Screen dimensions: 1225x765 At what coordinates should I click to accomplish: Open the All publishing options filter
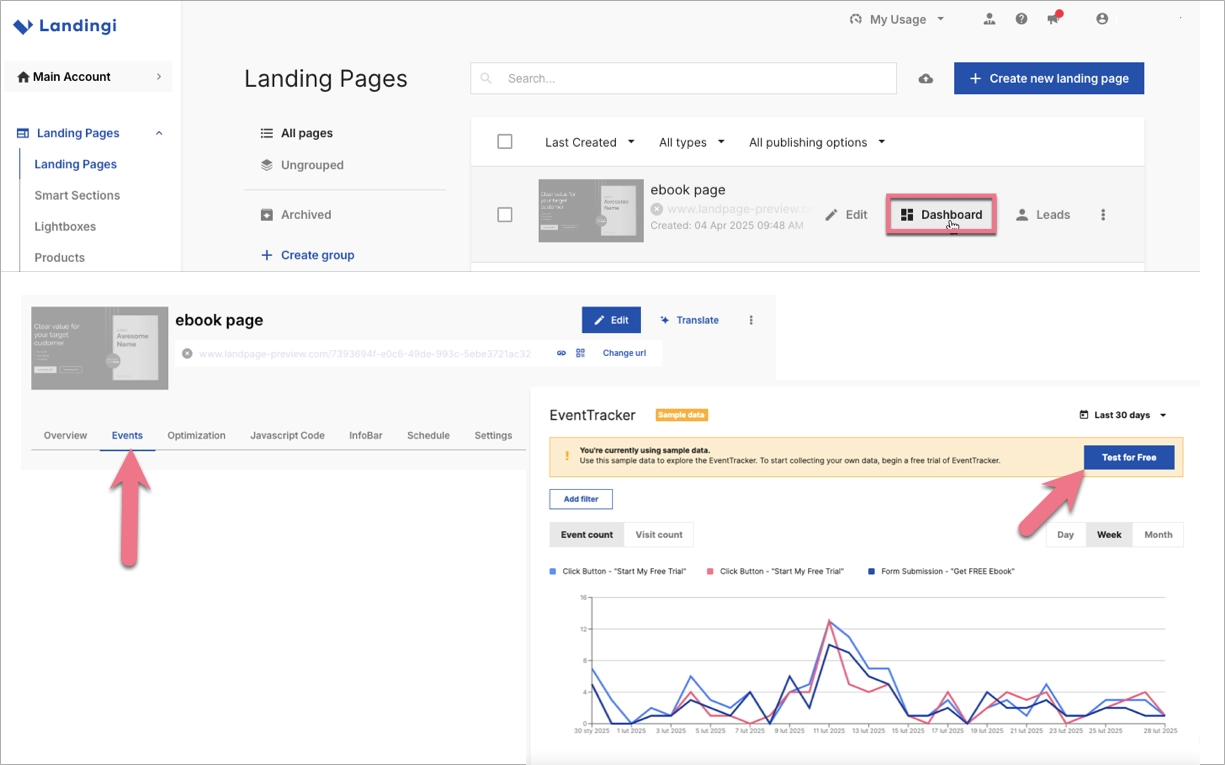click(x=816, y=141)
